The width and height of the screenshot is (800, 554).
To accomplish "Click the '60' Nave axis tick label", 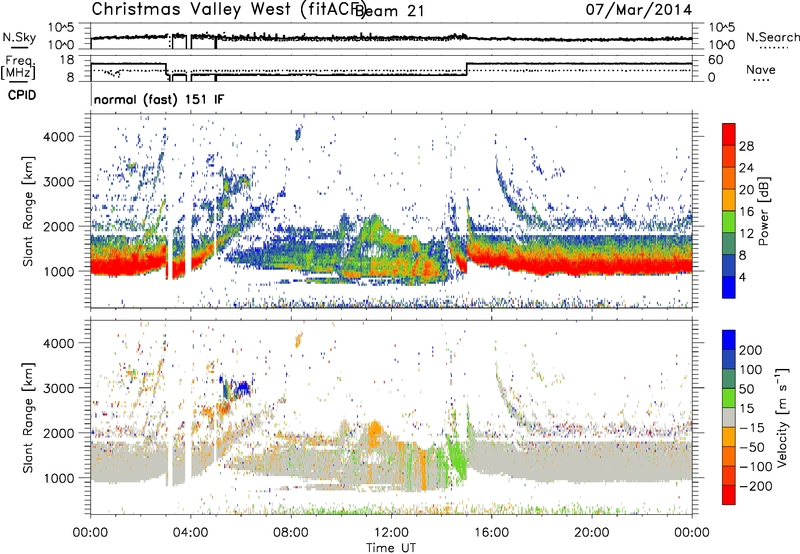I will click(x=716, y=60).
